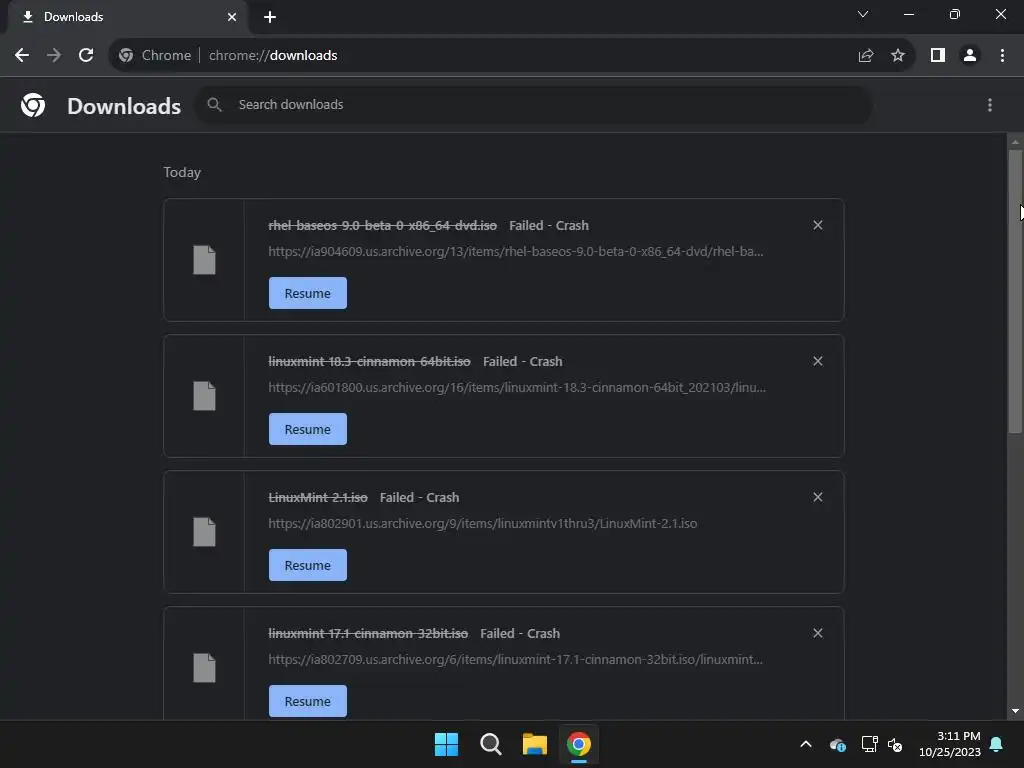Viewport: 1024px width, 768px height.
Task: Open the Windows Start menu
Action: (x=447, y=744)
